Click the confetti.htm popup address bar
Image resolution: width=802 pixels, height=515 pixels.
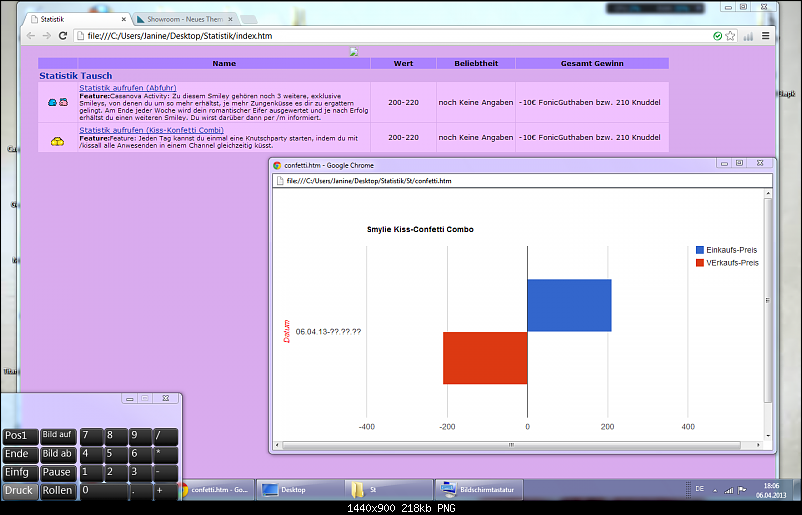tap(523, 181)
